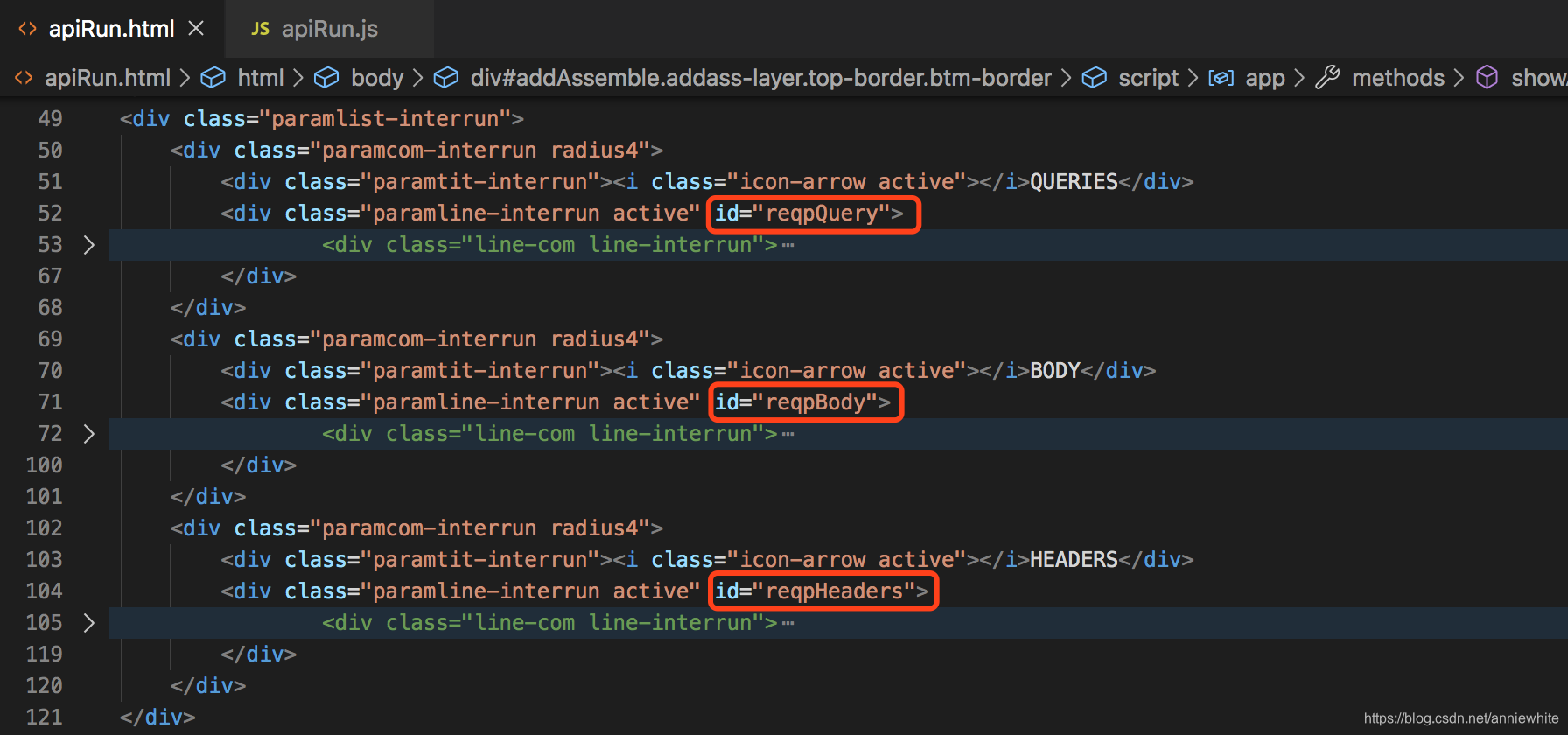
Task: Open the html breadcrumb segment
Action: pos(261,78)
